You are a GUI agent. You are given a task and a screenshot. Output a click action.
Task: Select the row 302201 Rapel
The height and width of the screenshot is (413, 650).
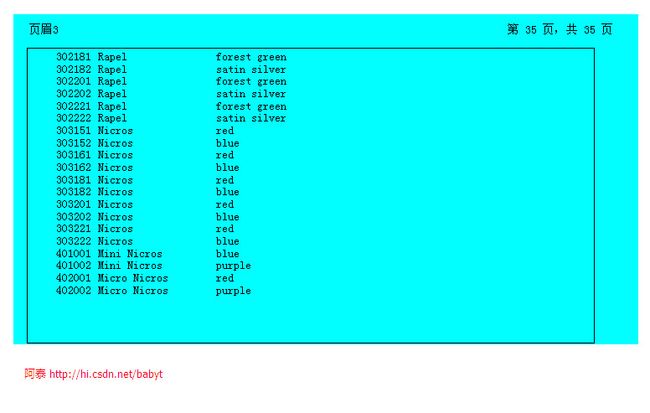coord(171,81)
